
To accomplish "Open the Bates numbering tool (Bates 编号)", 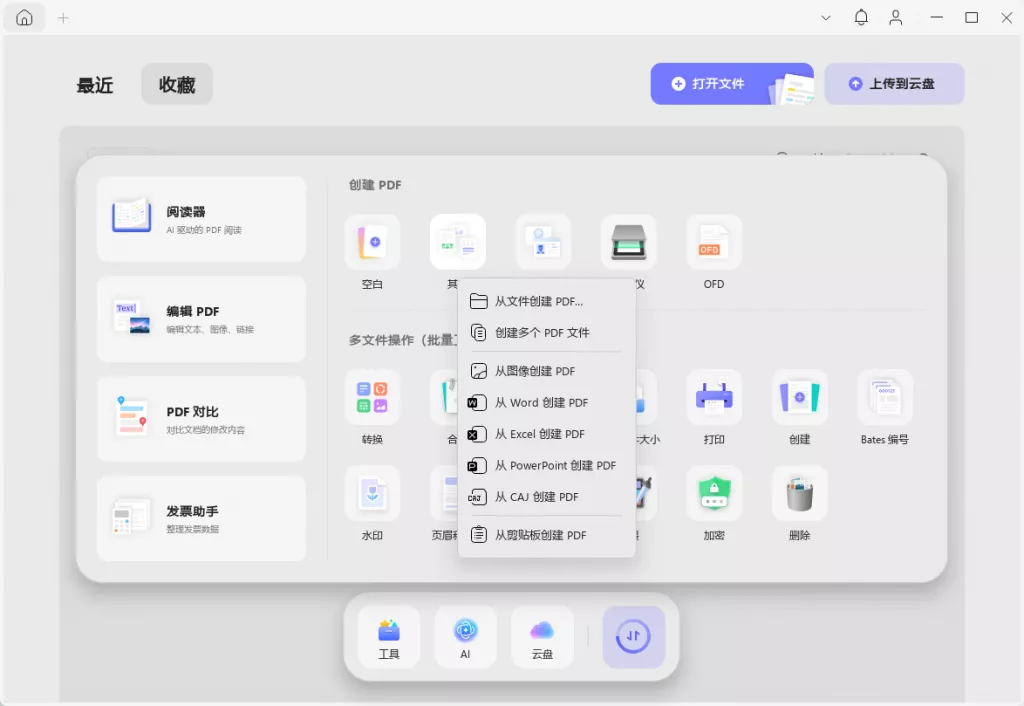I will pyautogui.click(x=884, y=397).
